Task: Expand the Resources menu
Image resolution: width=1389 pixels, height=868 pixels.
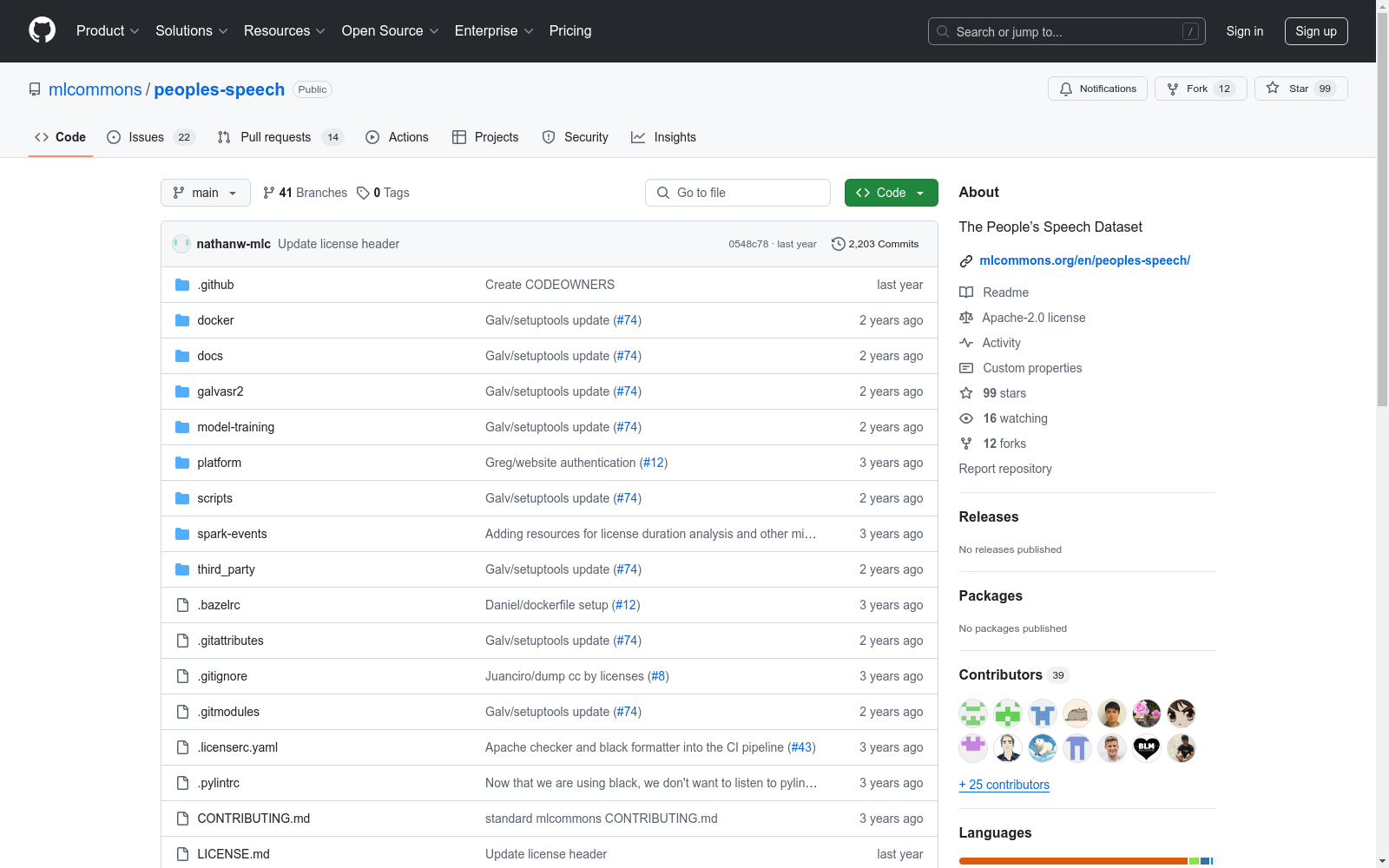Action: pyautogui.click(x=285, y=30)
